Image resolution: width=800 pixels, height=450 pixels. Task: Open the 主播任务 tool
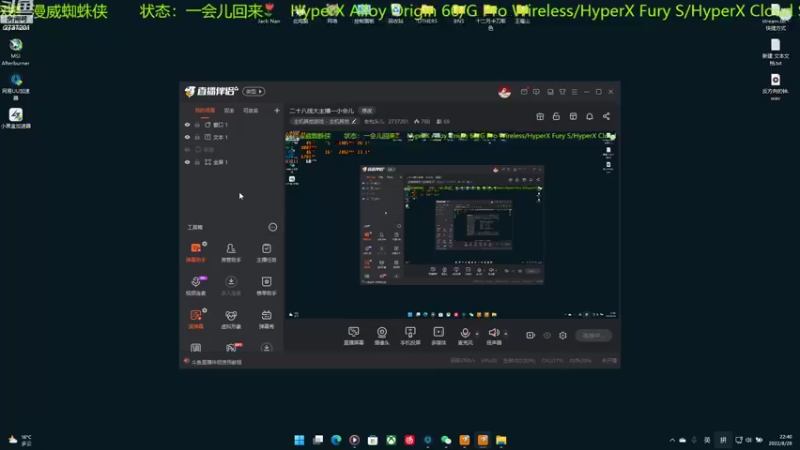point(266,252)
